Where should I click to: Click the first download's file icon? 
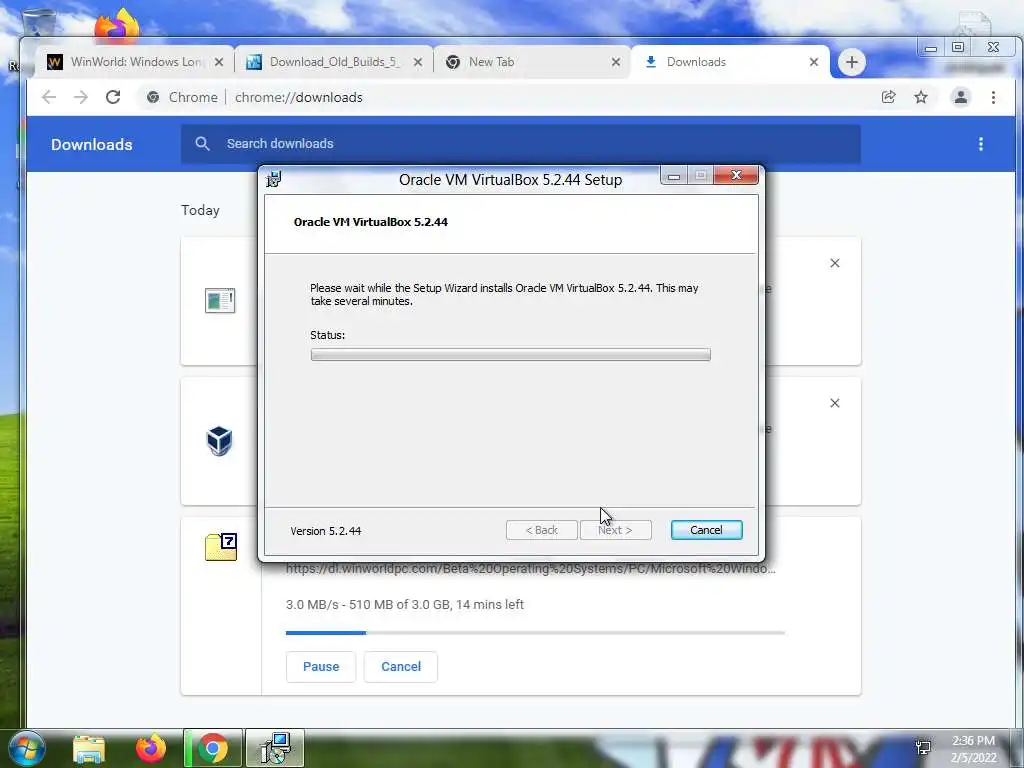point(220,300)
